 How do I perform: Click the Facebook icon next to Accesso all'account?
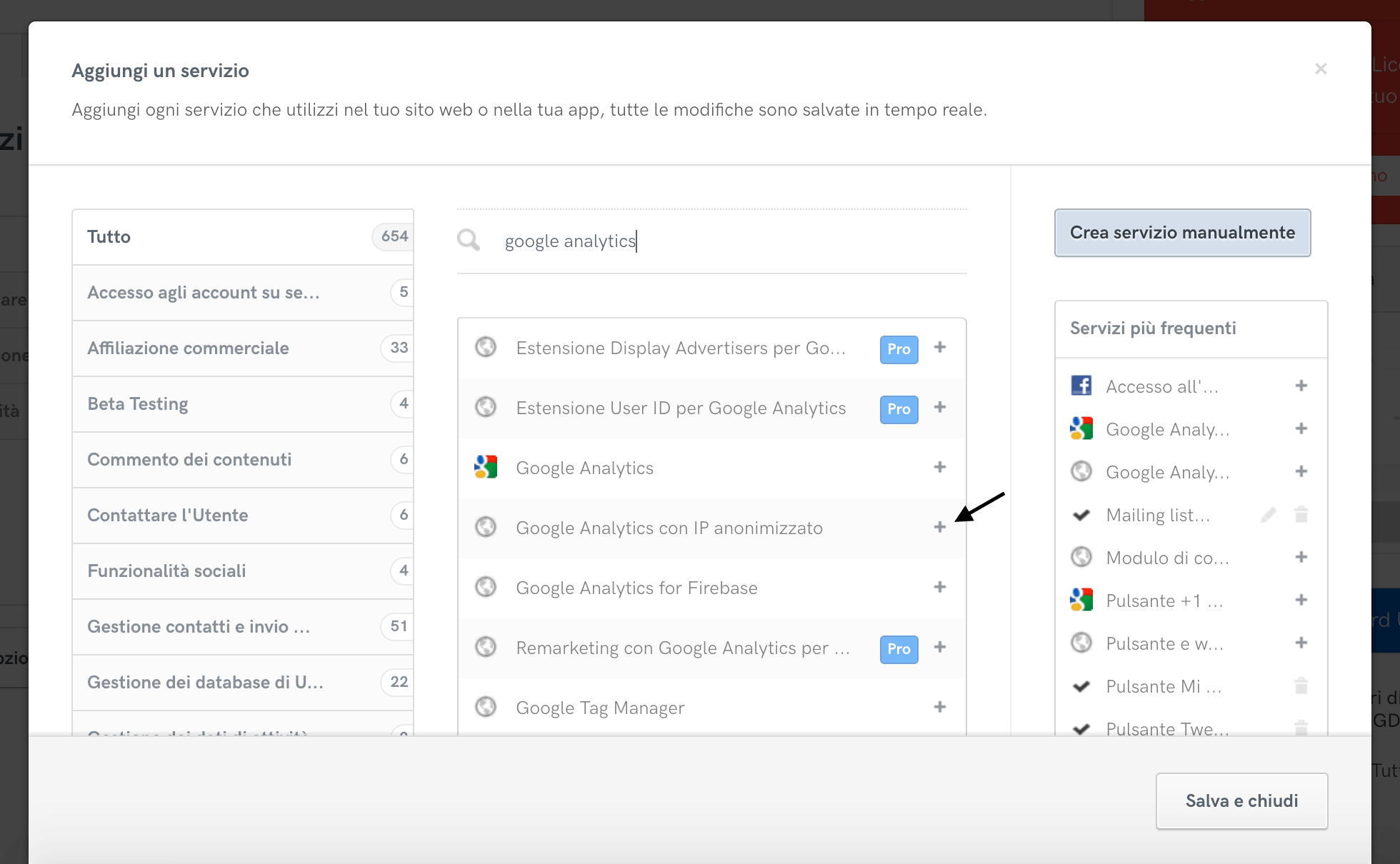(1081, 386)
